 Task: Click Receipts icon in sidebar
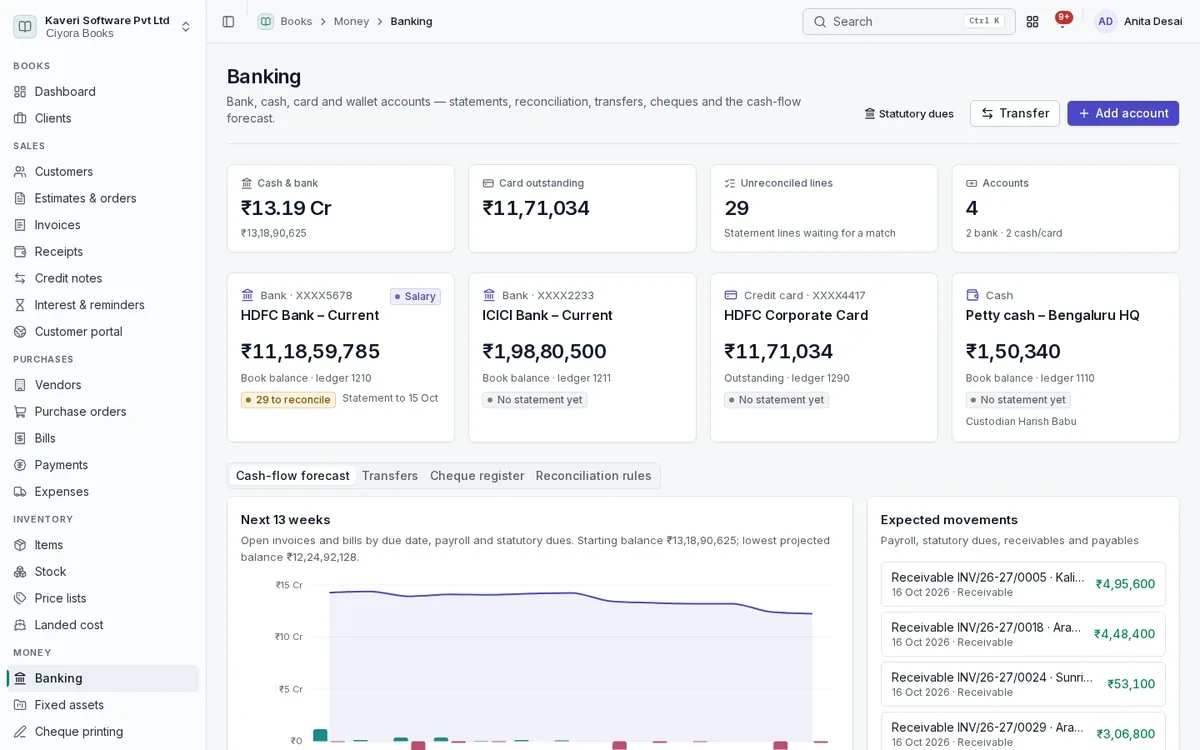pos(20,251)
